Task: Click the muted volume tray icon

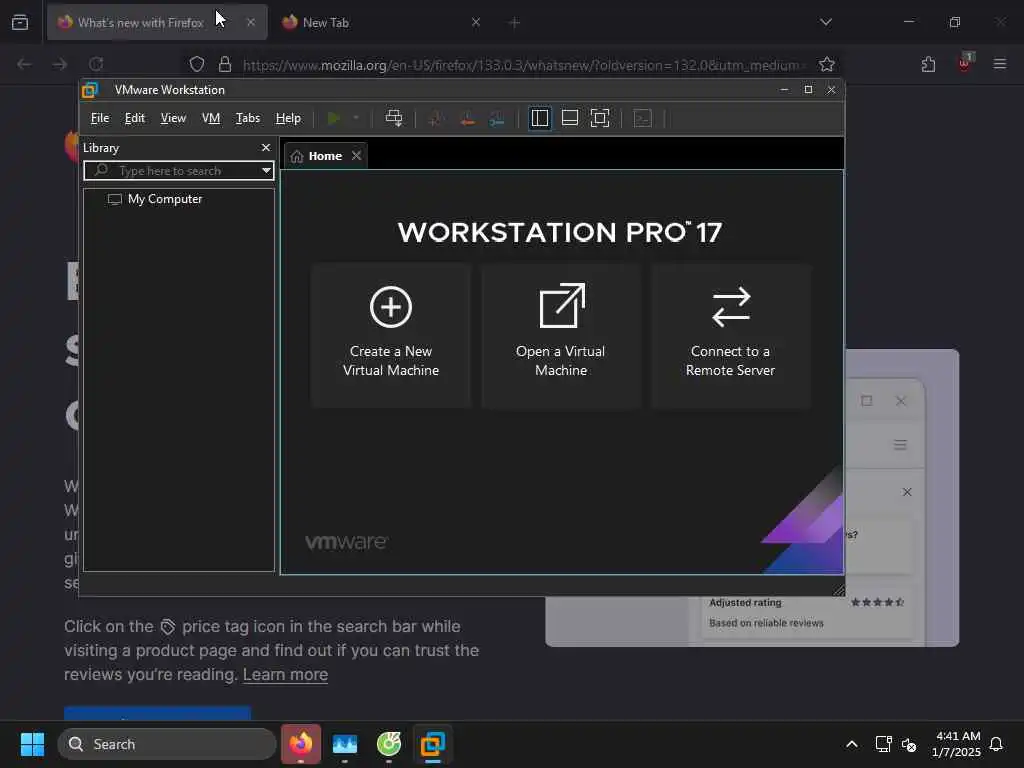Action: click(x=909, y=744)
